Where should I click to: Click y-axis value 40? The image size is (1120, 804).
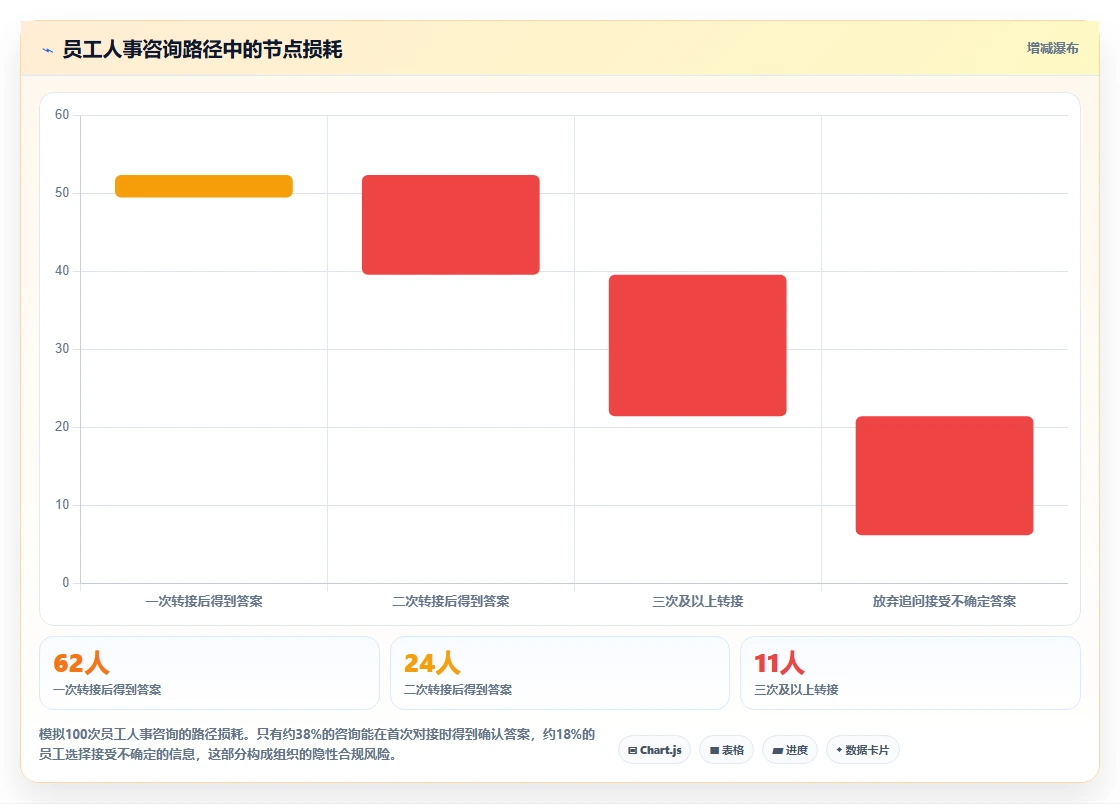[62, 271]
